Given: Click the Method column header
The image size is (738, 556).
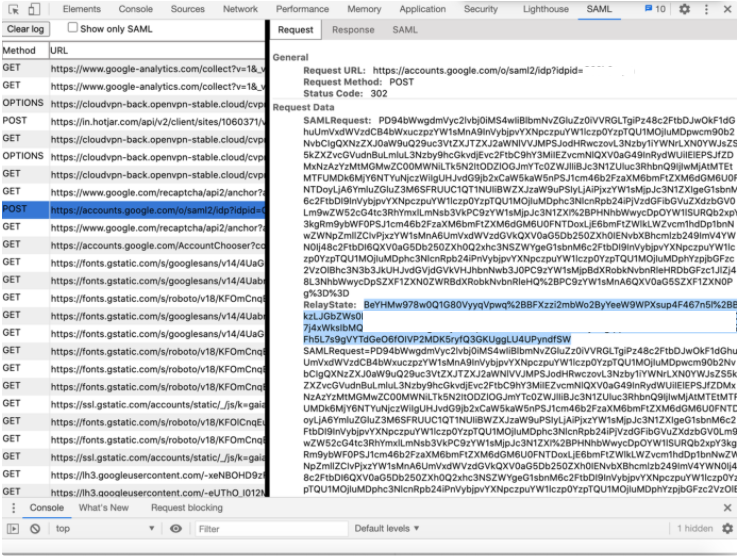Looking at the screenshot, I should [x=25, y=50].
